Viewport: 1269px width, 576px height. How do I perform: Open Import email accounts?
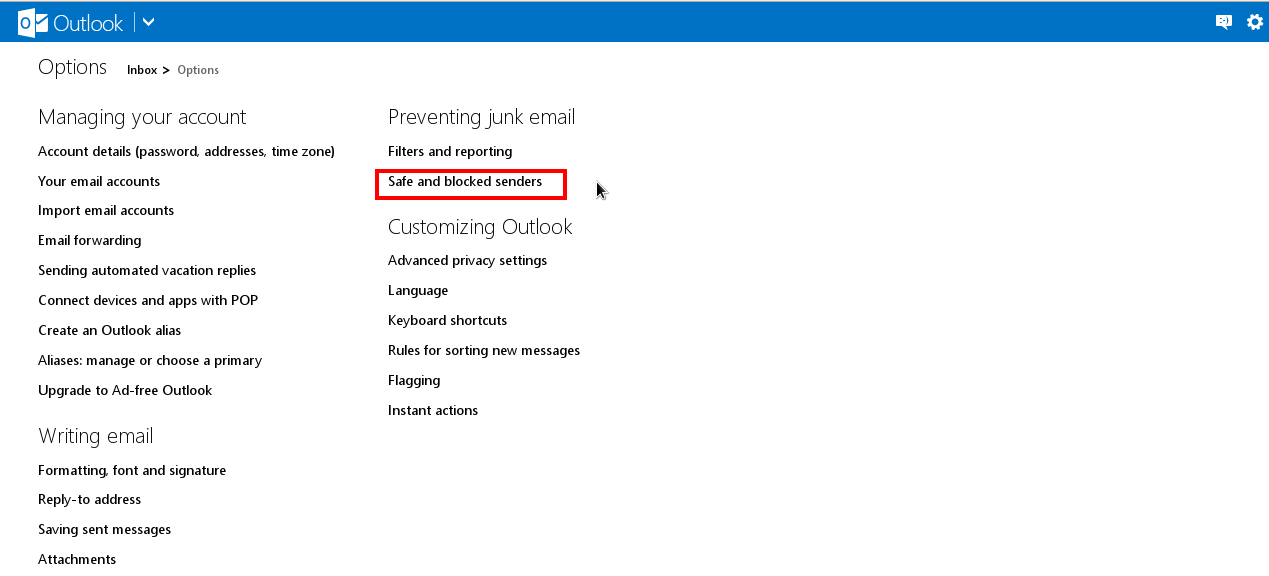coord(105,210)
